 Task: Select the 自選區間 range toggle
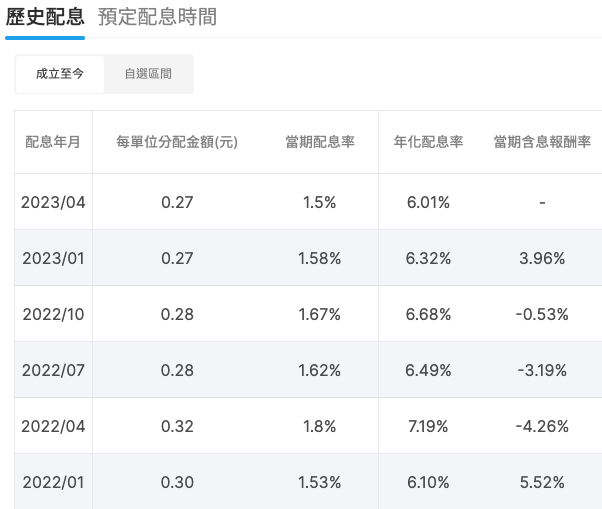point(148,74)
